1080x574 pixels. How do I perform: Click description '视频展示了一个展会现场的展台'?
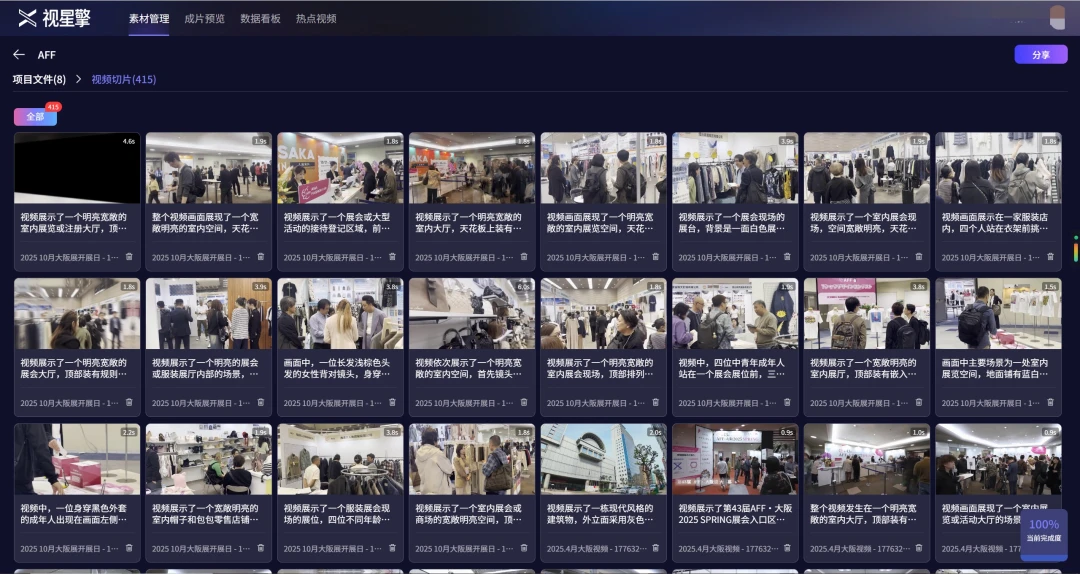pos(731,222)
